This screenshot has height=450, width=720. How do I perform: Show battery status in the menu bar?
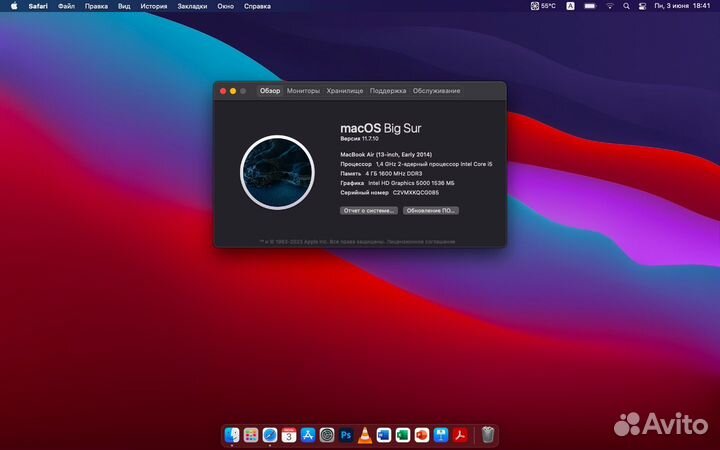(590, 6)
